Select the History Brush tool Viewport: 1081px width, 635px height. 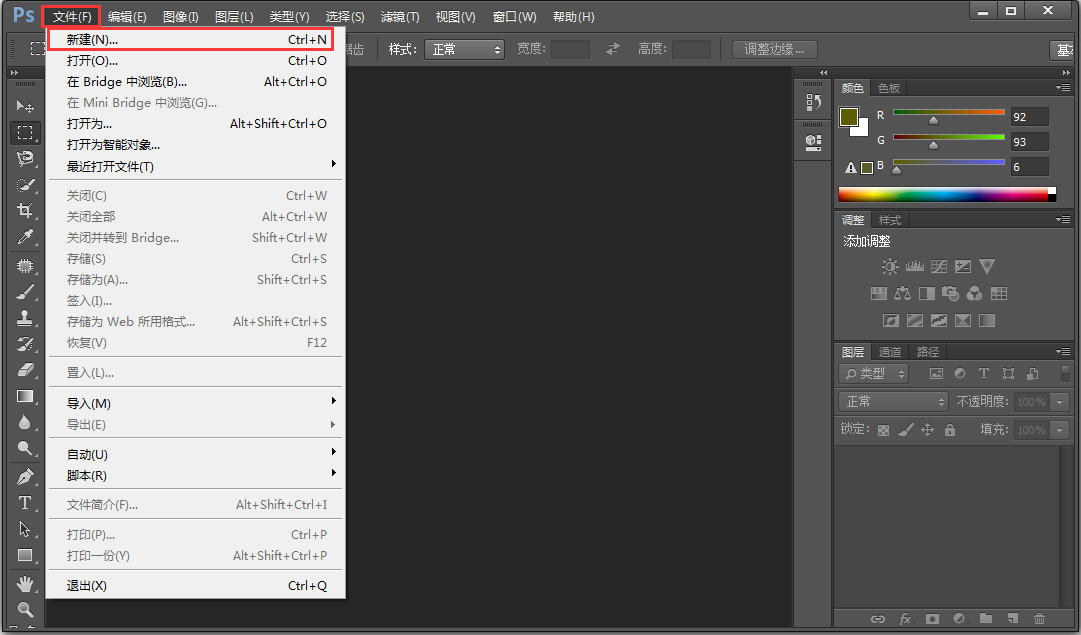pos(25,344)
